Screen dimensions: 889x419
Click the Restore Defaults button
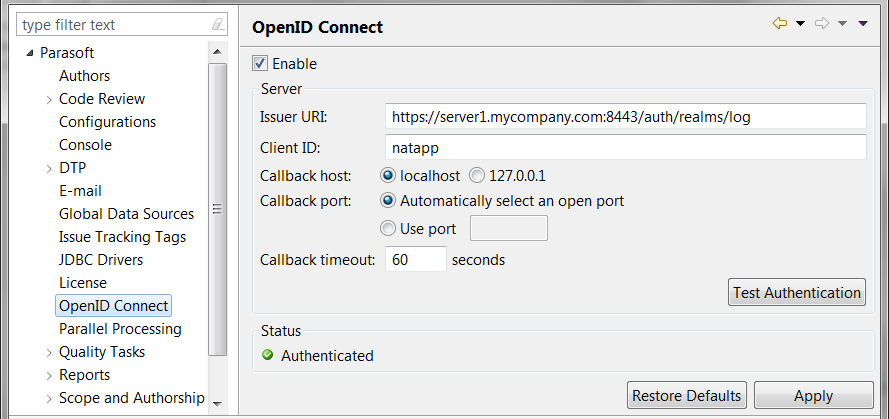[x=687, y=395]
